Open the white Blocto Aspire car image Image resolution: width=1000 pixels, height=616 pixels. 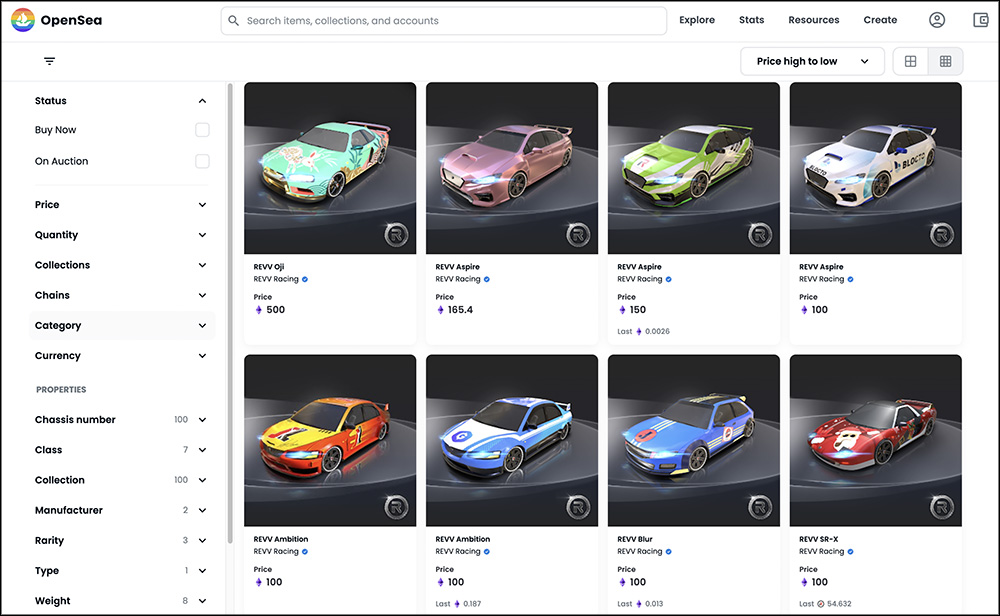click(x=876, y=168)
